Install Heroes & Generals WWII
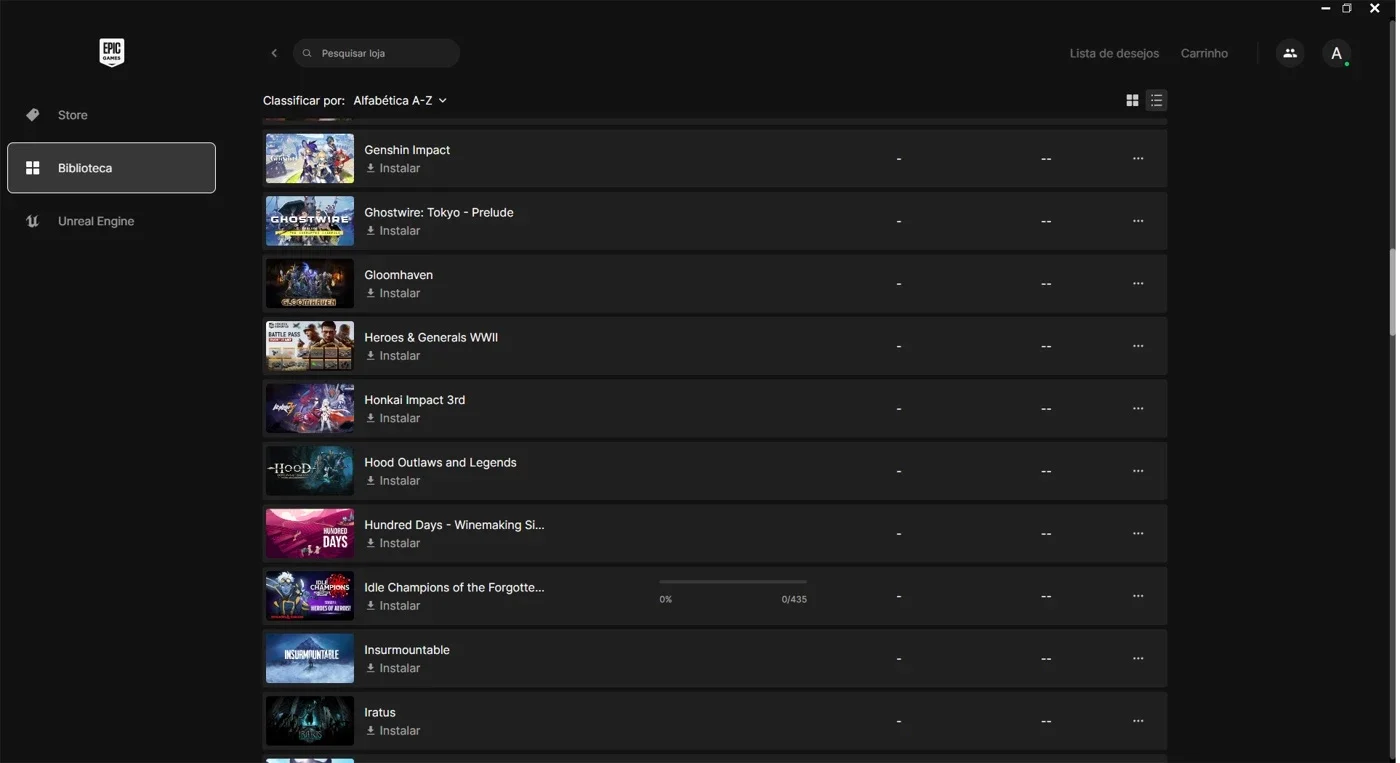1400x763 pixels. 393,356
